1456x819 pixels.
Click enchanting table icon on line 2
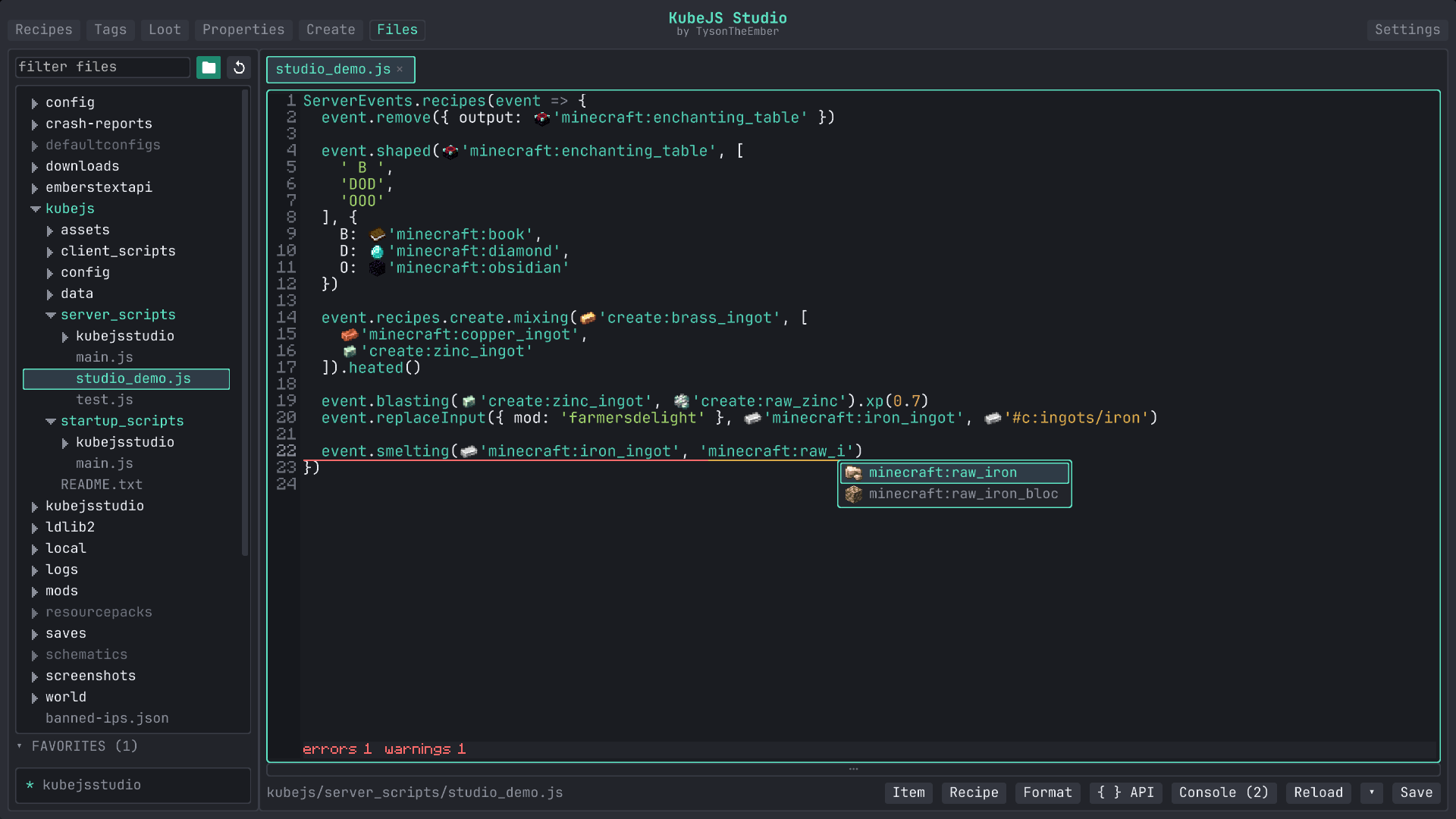point(541,118)
